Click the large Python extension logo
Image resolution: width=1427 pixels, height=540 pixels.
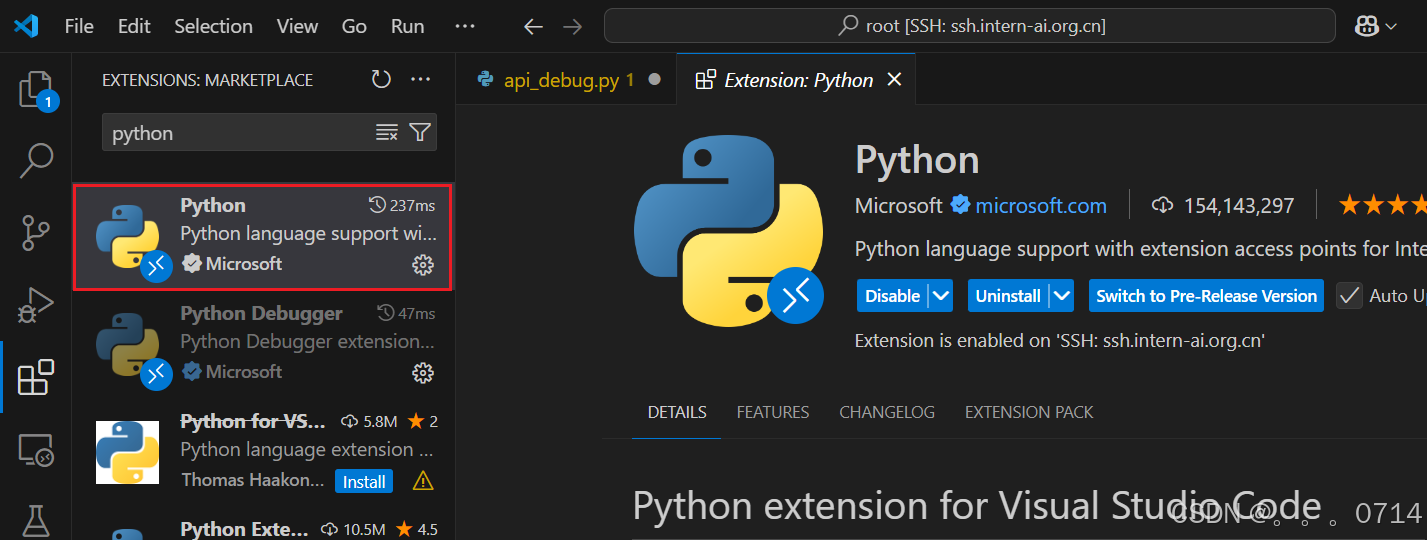pyautogui.click(x=728, y=231)
